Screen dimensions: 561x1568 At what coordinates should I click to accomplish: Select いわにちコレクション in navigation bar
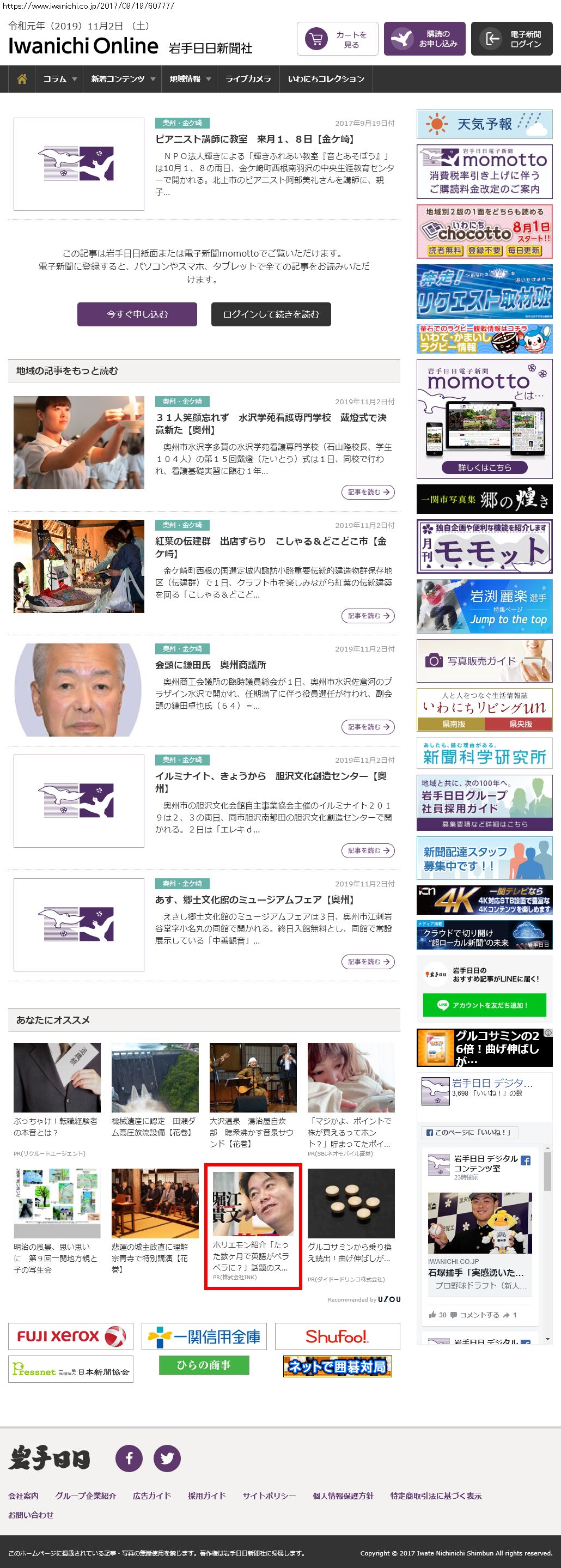[326, 79]
